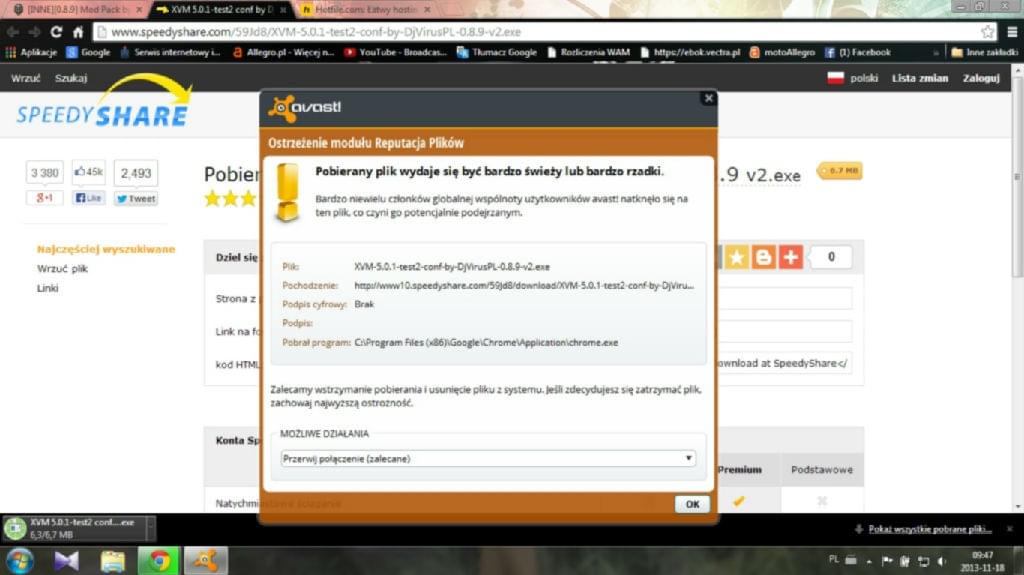Click the Google +1 button

coord(44,198)
